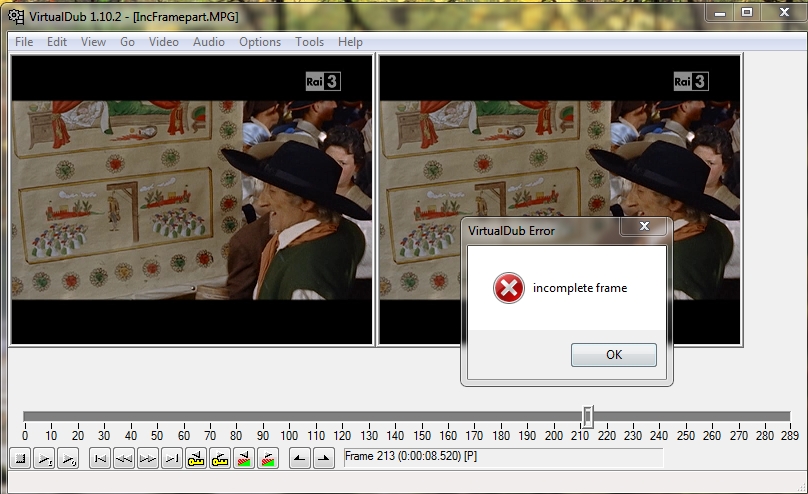Viewport: 808px width, 494px height.
Task: Click OK in the VirtualDub Error dialog
Action: click(614, 355)
